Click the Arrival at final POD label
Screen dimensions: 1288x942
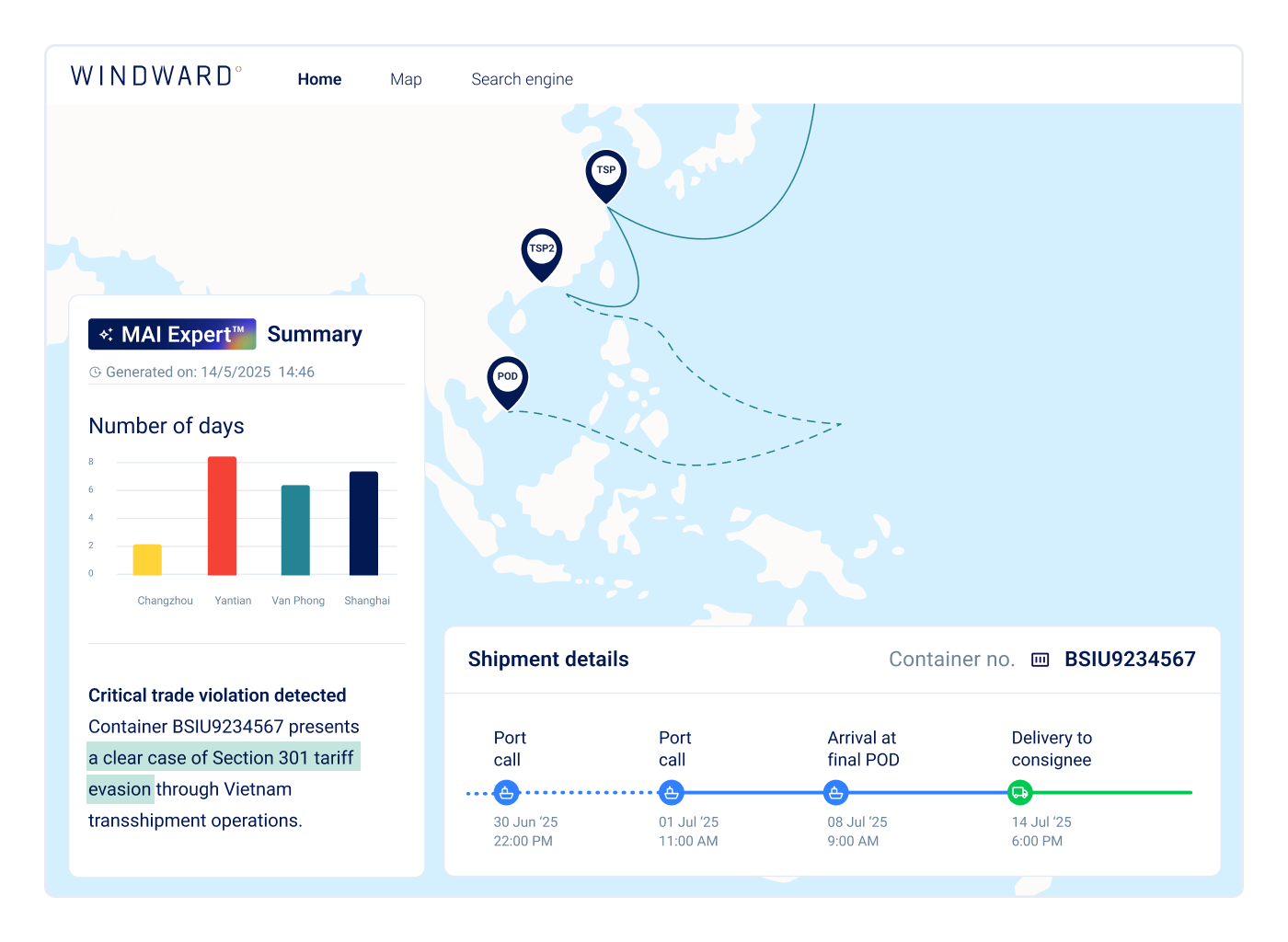[863, 749]
